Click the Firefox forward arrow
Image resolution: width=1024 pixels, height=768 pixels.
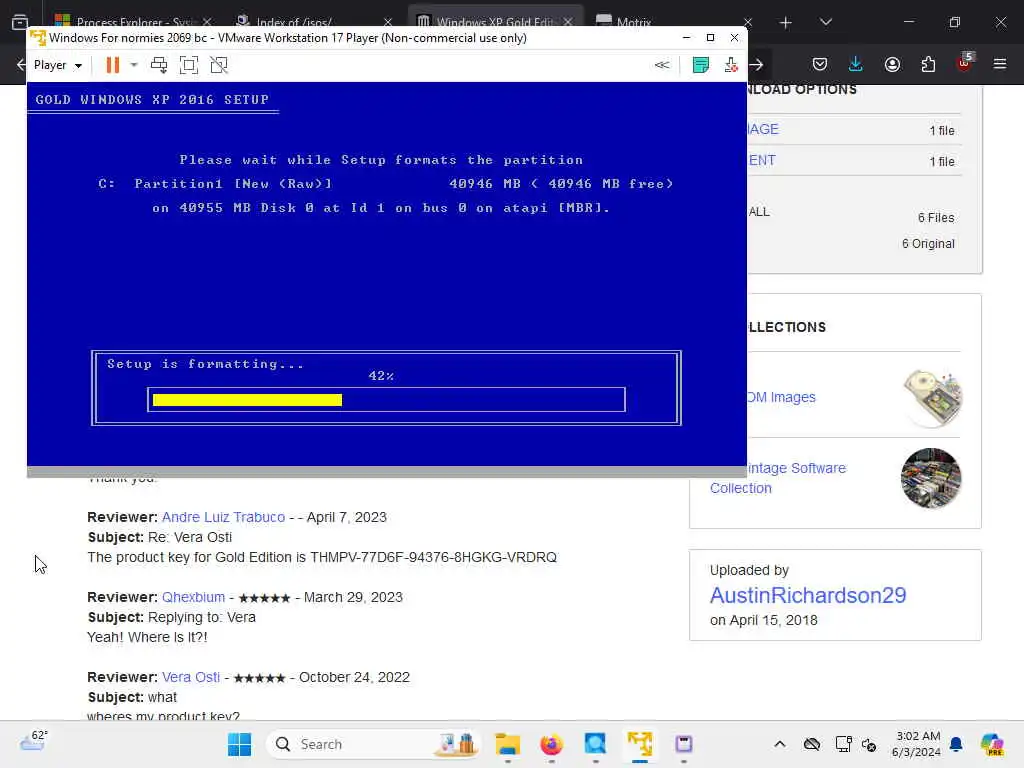click(x=756, y=64)
